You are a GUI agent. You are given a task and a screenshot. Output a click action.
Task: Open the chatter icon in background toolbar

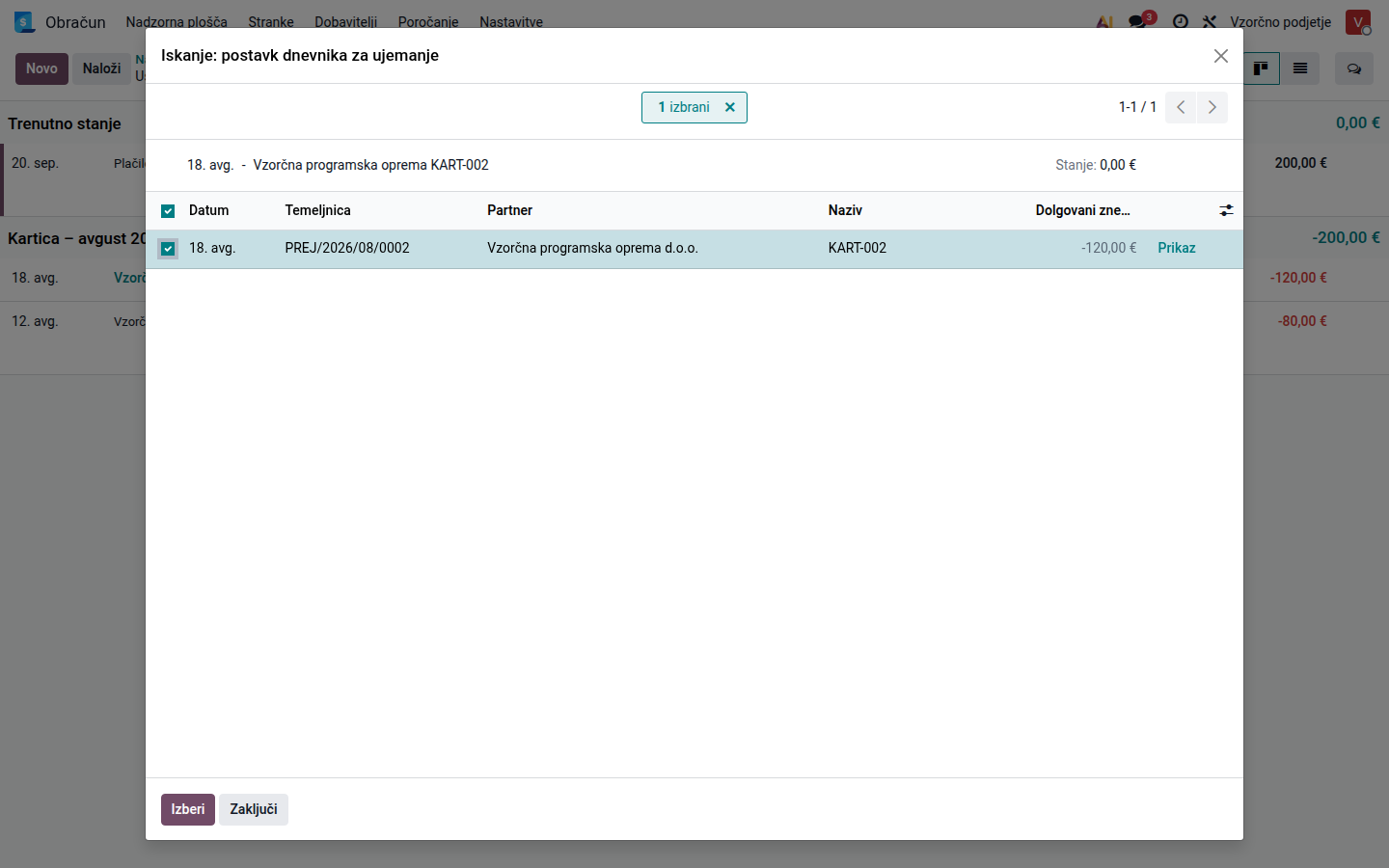pos(1354,68)
